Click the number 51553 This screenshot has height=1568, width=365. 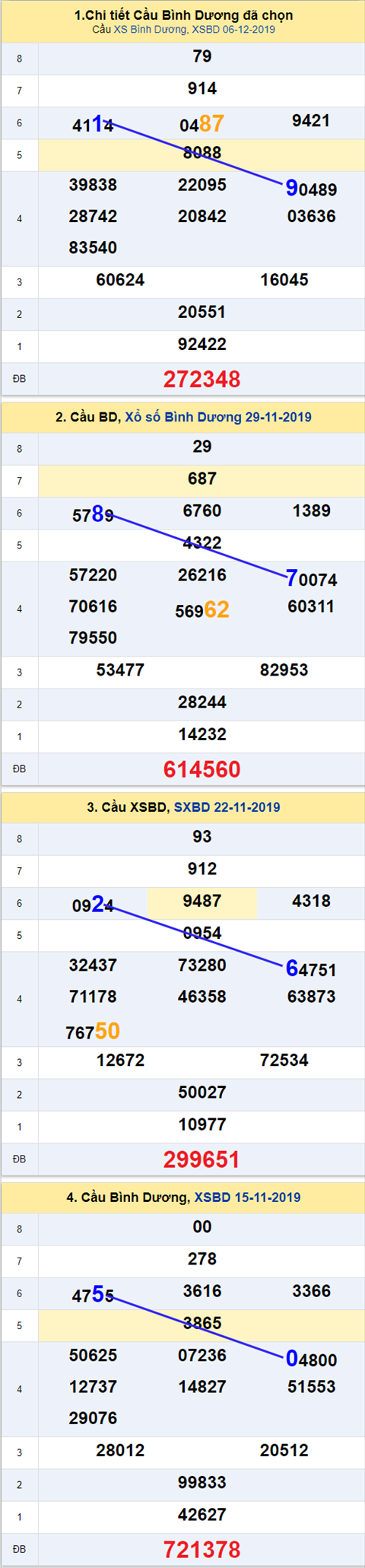(311, 1387)
